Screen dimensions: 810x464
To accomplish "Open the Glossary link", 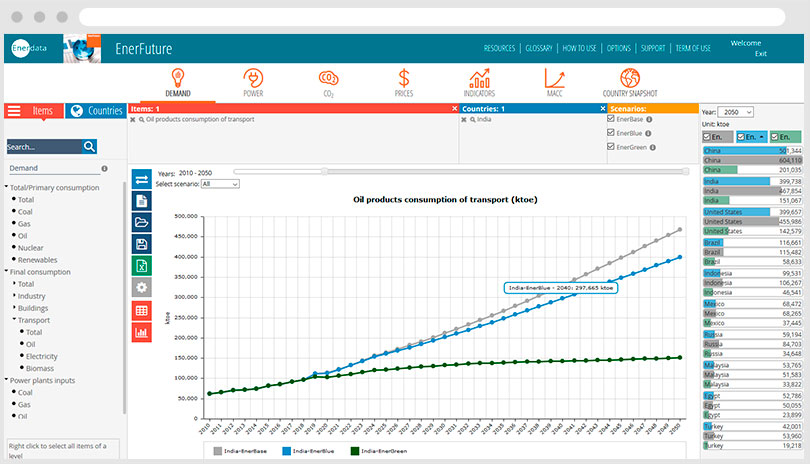I will 539,48.
